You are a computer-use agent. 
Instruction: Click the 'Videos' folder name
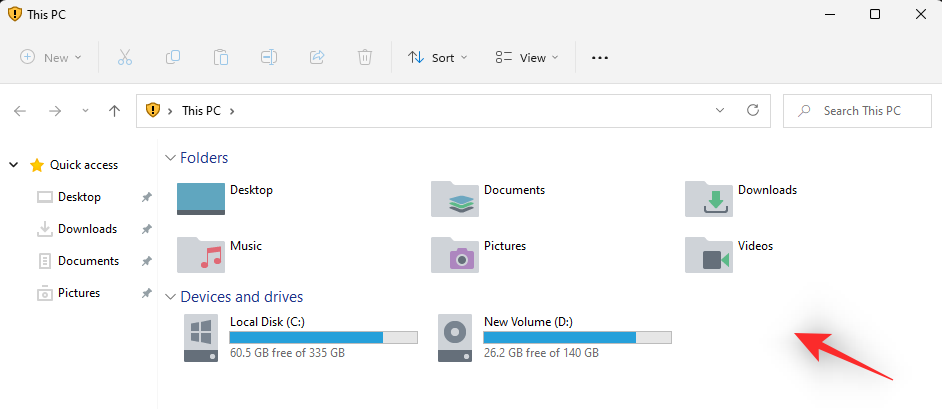pyautogui.click(x=755, y=246)
